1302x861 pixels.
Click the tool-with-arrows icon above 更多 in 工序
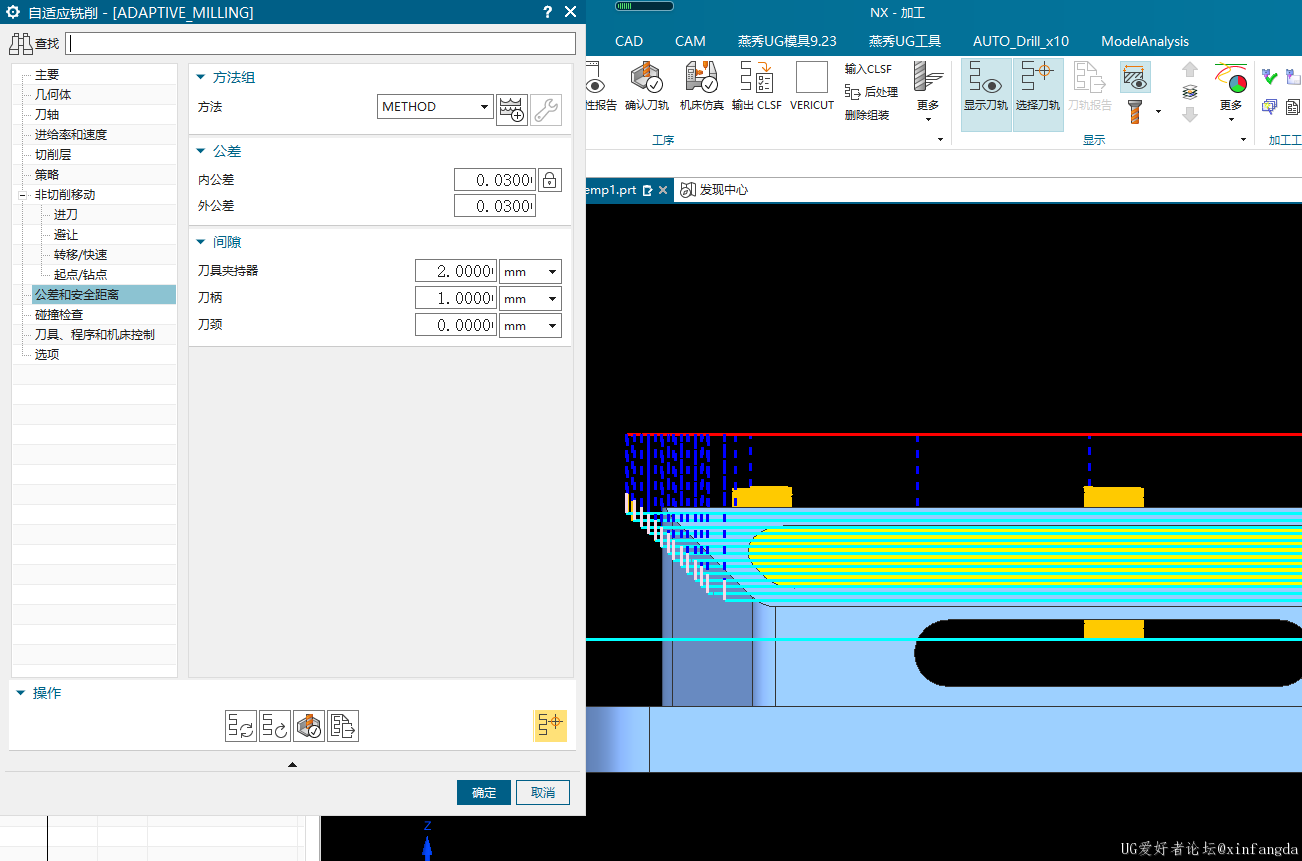(x=929, y=78)
